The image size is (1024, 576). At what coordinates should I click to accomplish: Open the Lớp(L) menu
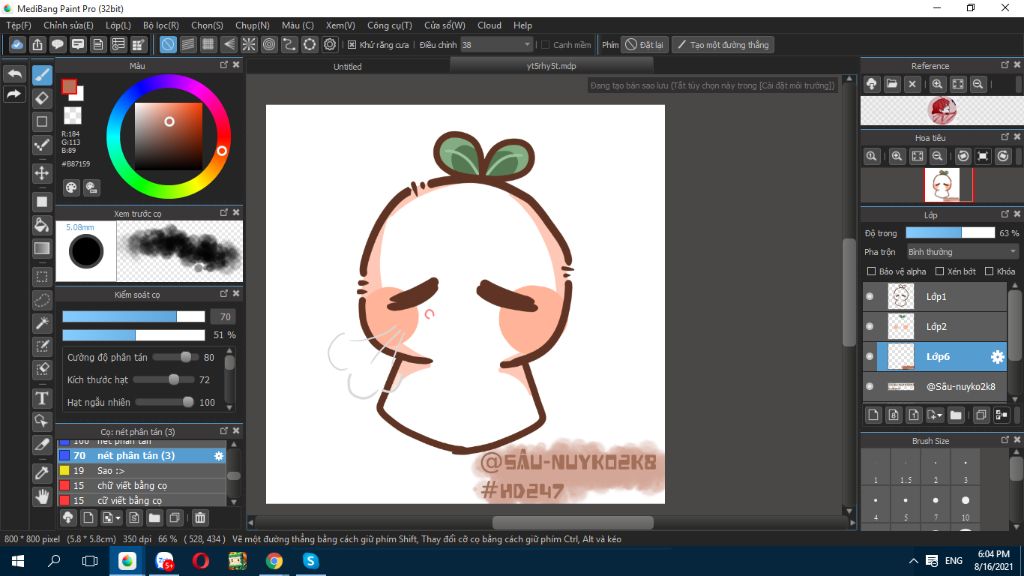[x=118, y=25]
